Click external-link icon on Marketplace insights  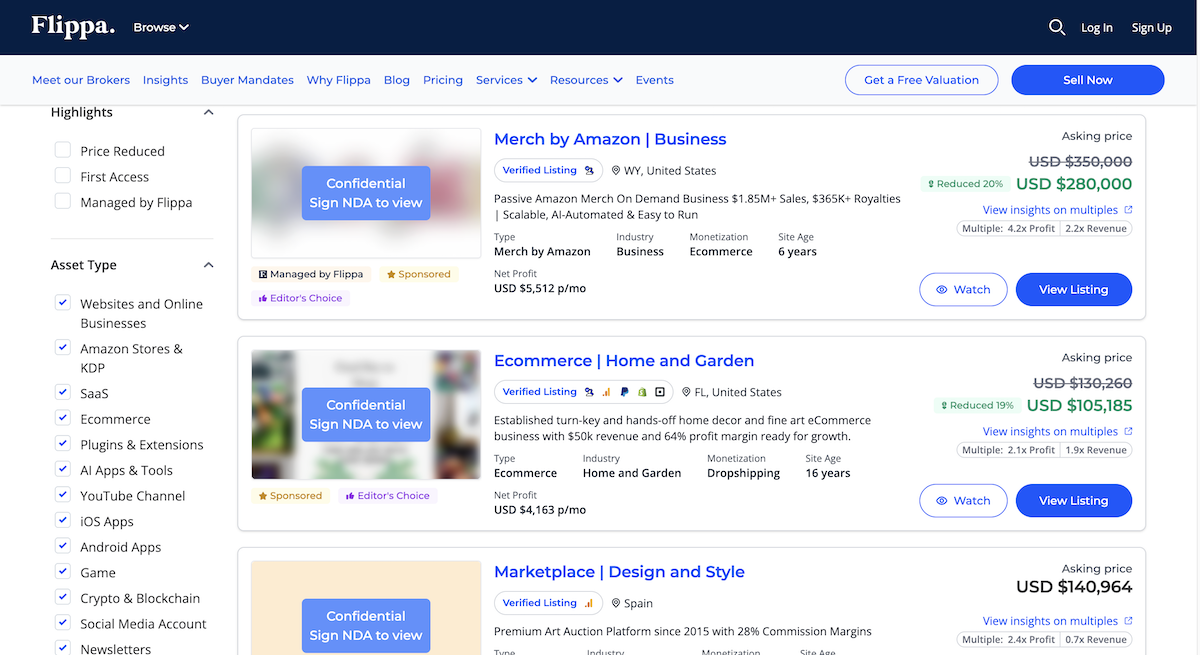click(1129, 621)
